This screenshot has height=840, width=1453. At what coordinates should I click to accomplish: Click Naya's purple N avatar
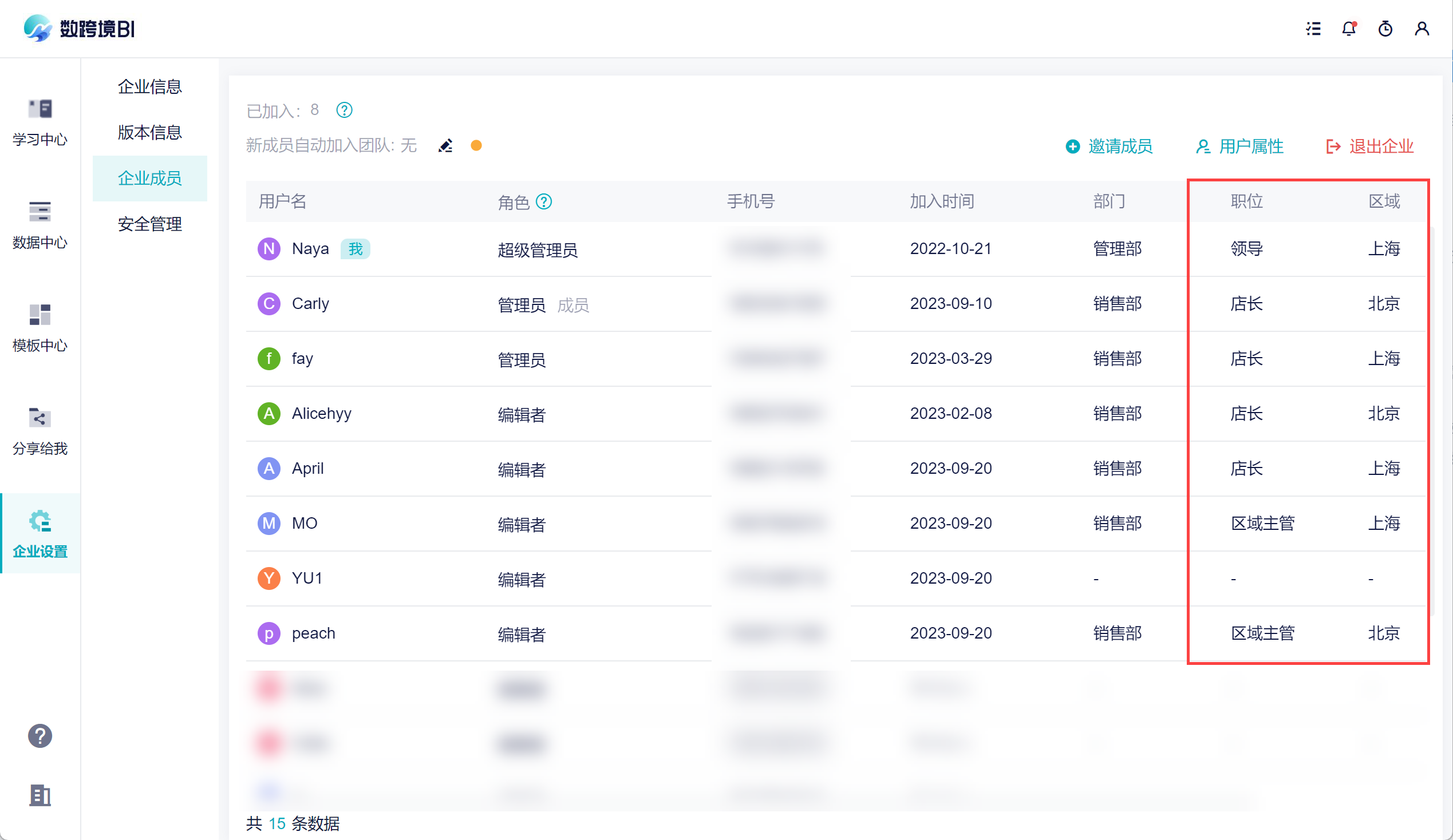(x=269, y=249)
